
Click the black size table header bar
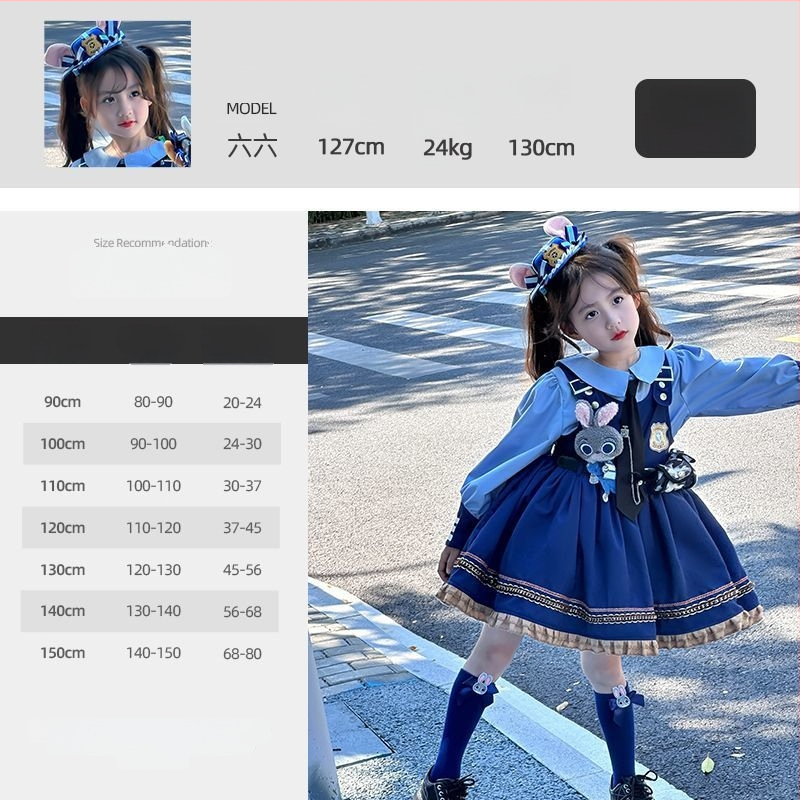[153, 340]
